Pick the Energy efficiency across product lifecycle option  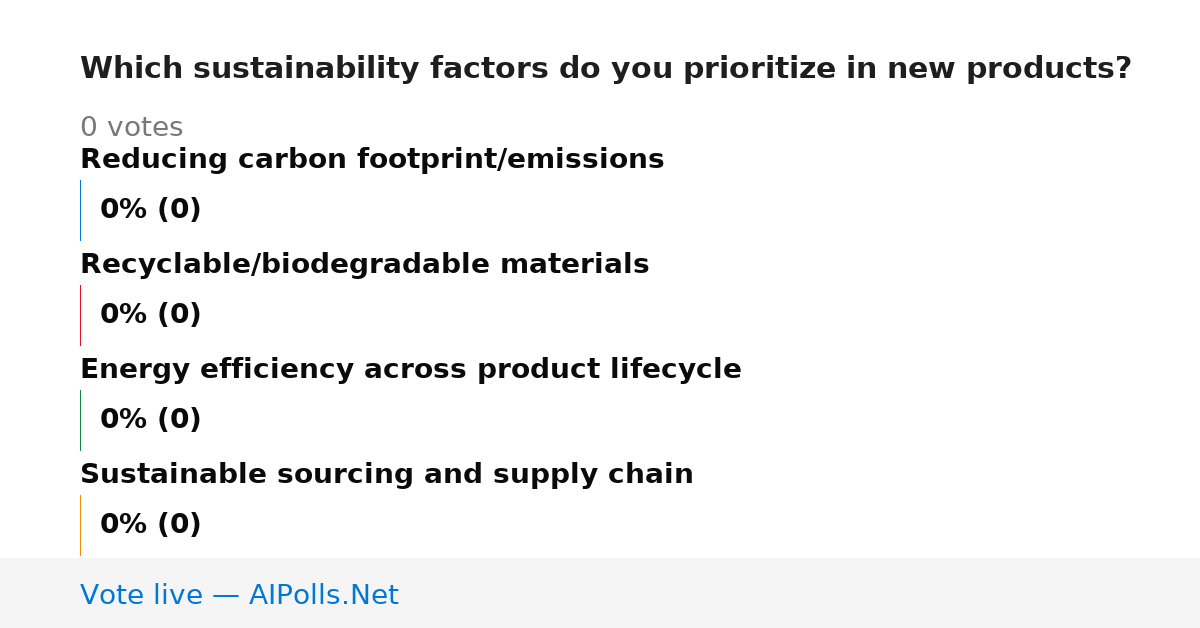(x=410, y=369)
